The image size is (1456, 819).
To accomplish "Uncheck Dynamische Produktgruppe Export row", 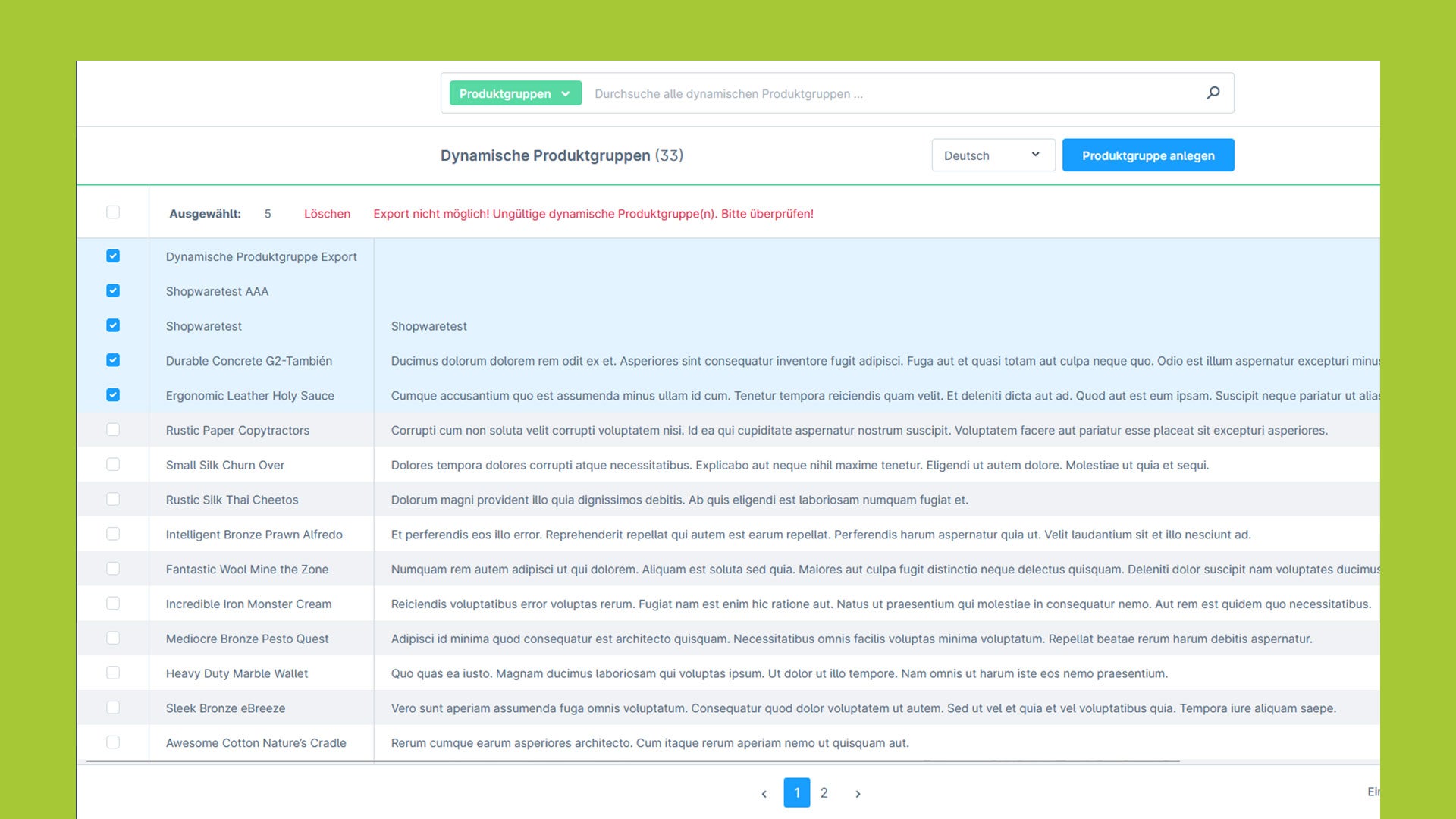I will (113, 256).
